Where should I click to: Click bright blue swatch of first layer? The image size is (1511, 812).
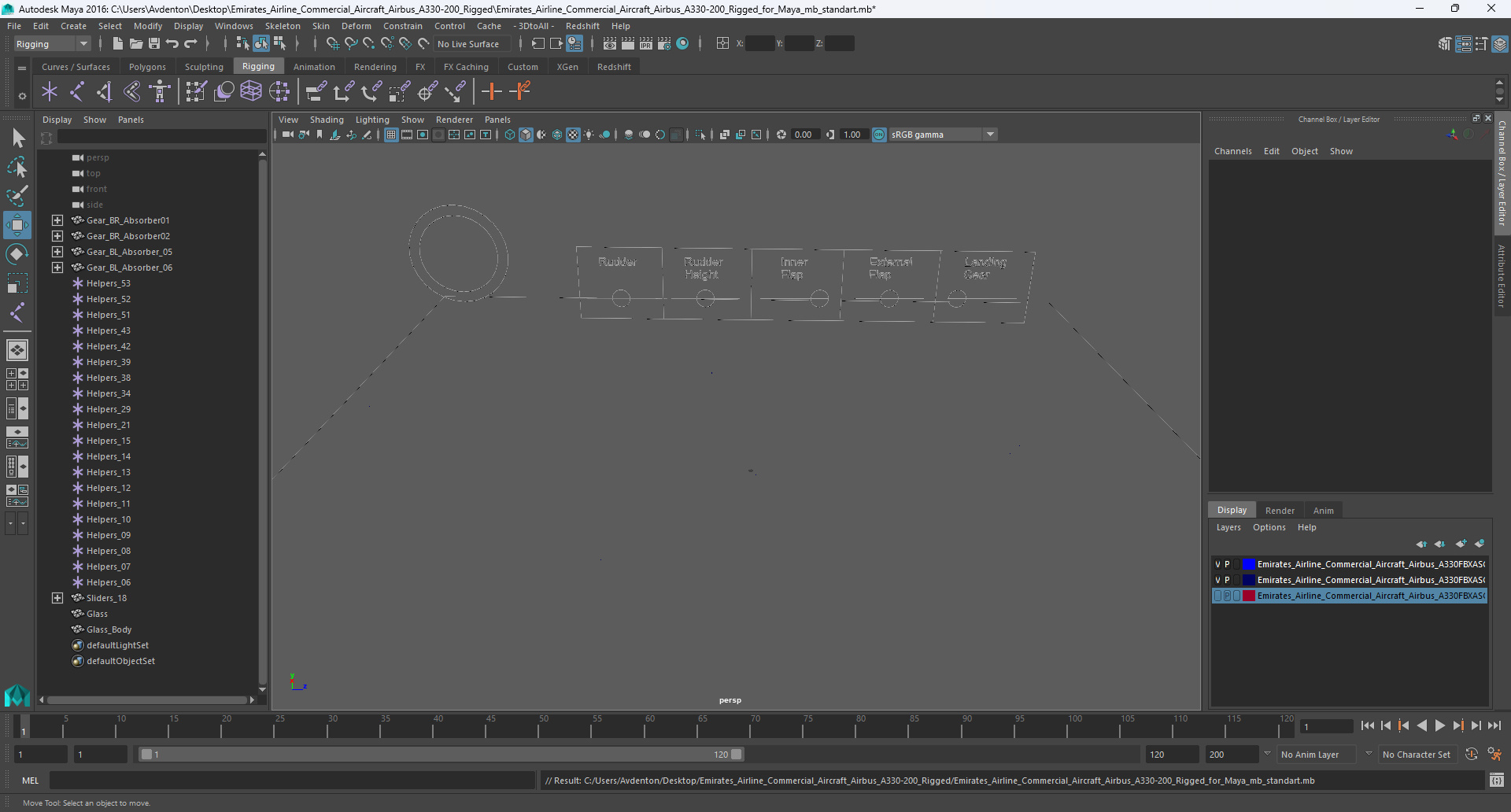pos(1249,564)
